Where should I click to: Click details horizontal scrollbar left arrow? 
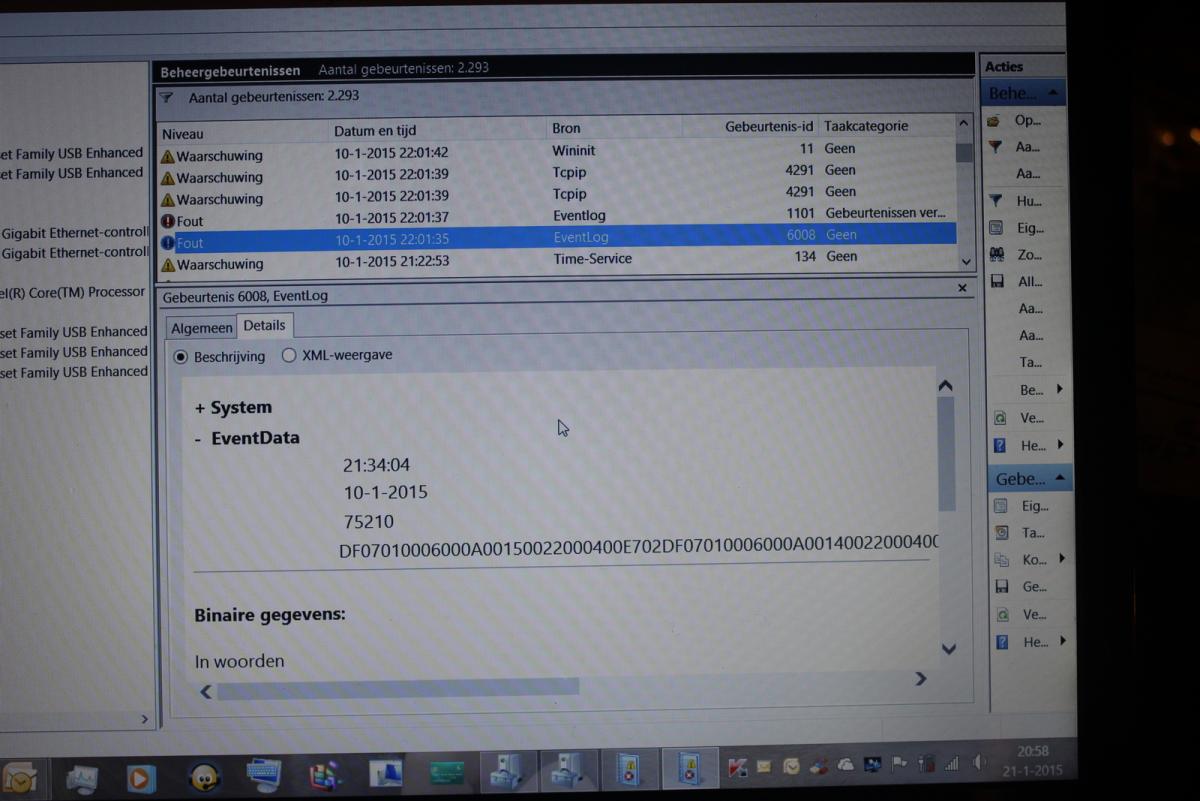click(206, 691)
